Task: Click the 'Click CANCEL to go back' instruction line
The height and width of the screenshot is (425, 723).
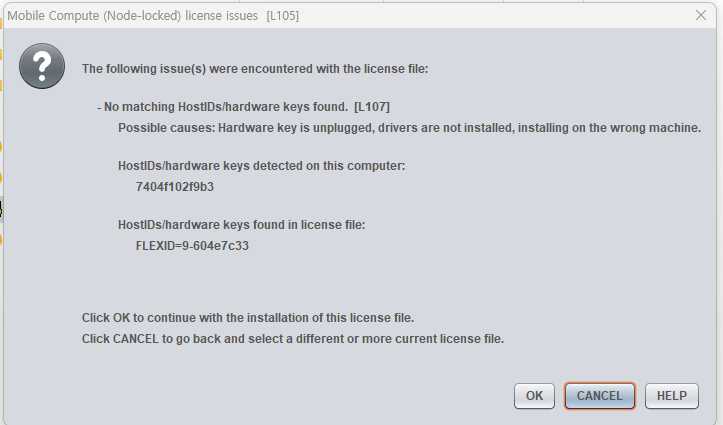Action: pos(292,339)
